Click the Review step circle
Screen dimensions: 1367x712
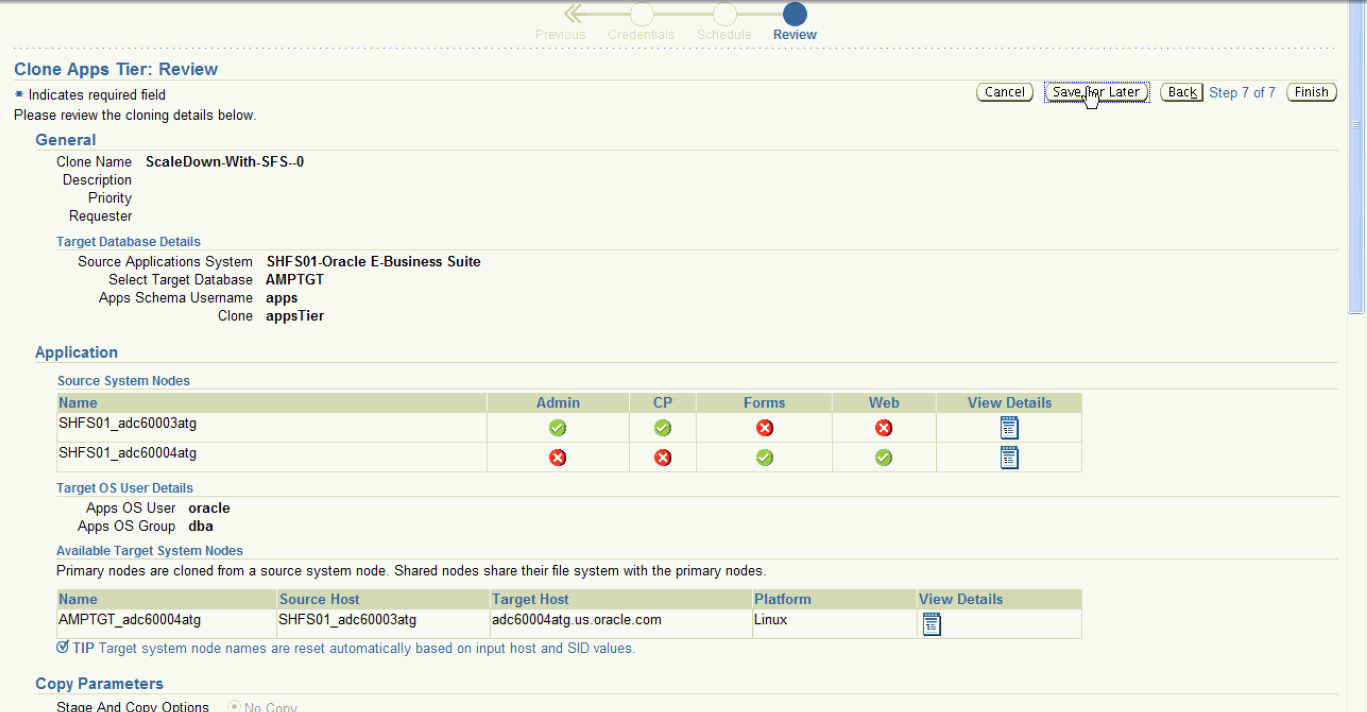(x=795, y=13)
